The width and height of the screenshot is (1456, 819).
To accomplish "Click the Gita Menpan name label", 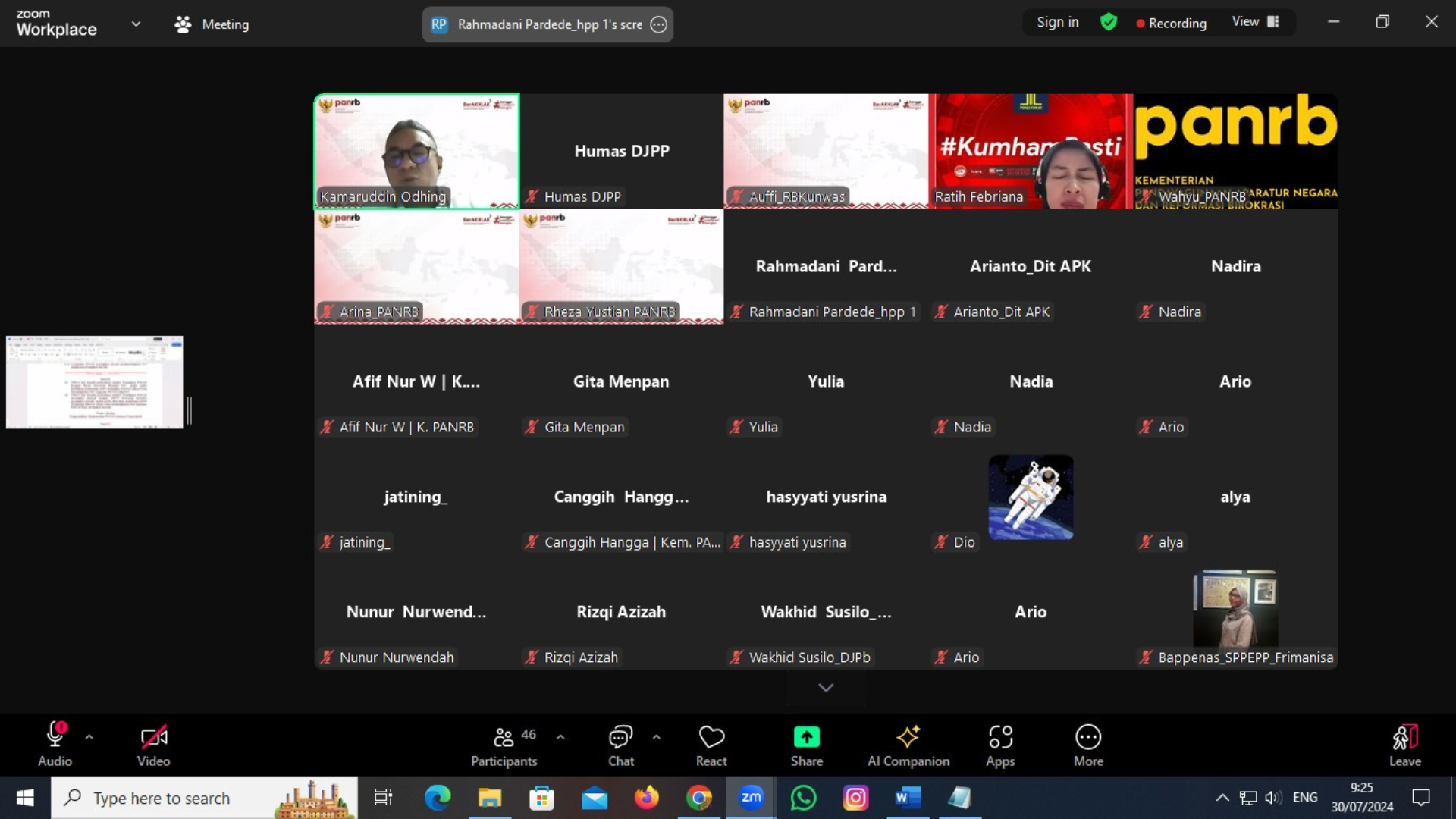I will point(584,427).
